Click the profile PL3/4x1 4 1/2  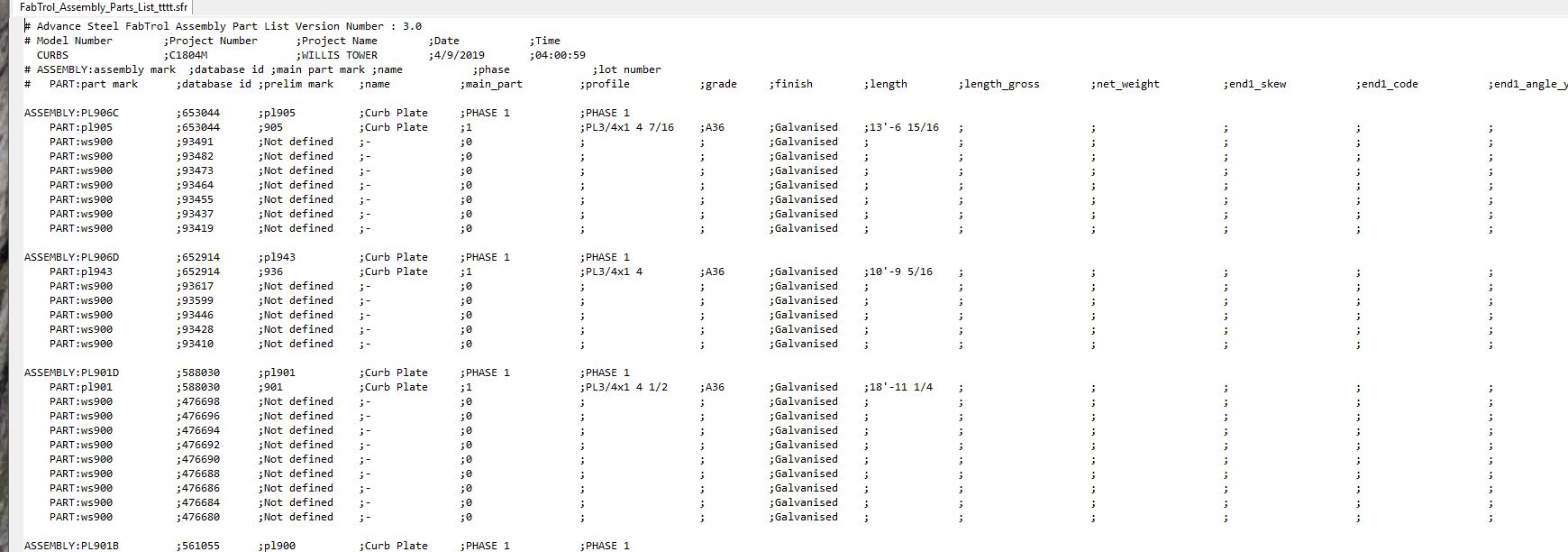click(627, 387)
